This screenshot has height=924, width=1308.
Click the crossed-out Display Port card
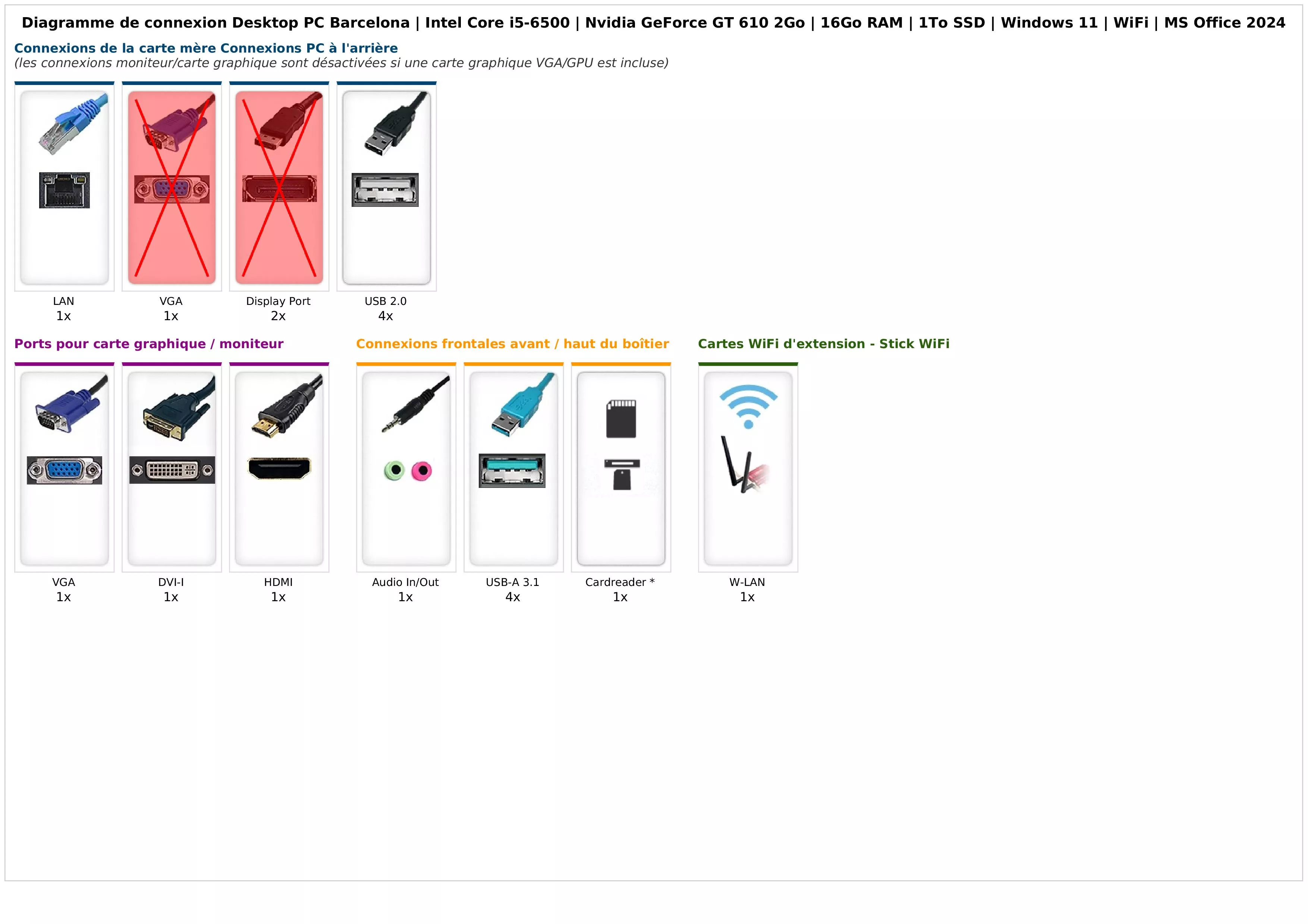tap(279, 187)
